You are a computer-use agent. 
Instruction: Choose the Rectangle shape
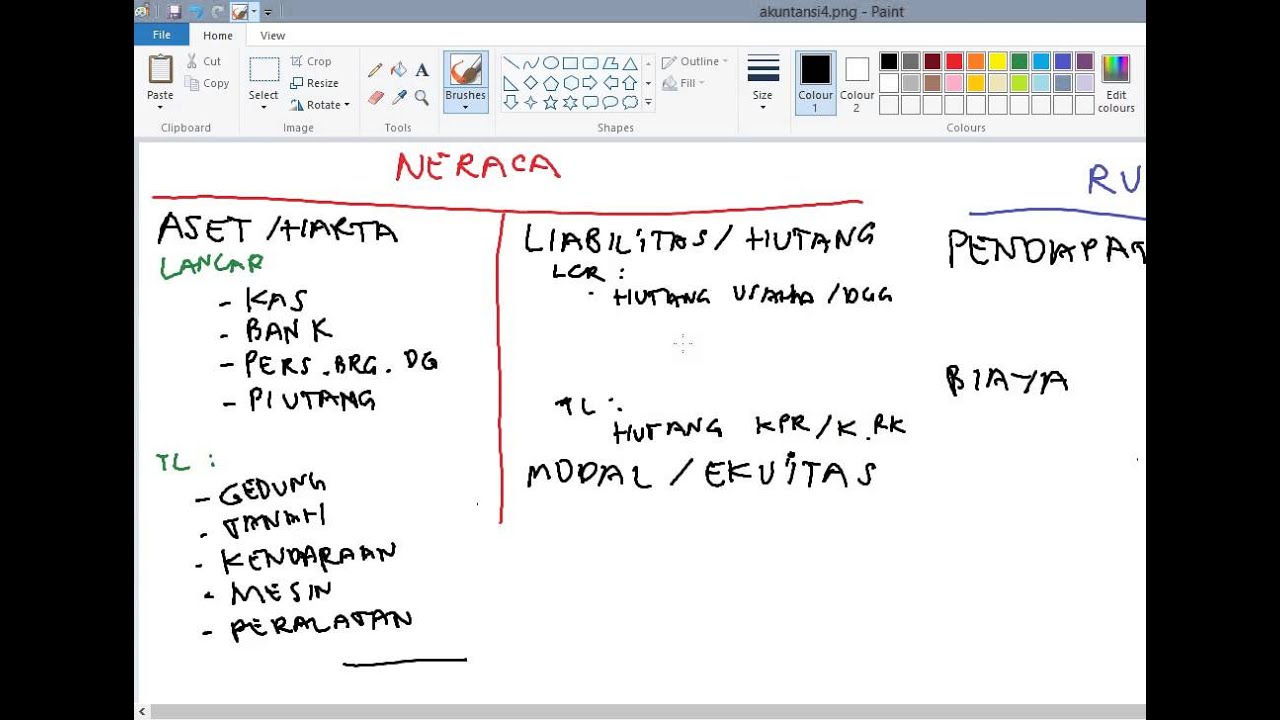click(570, 63)
